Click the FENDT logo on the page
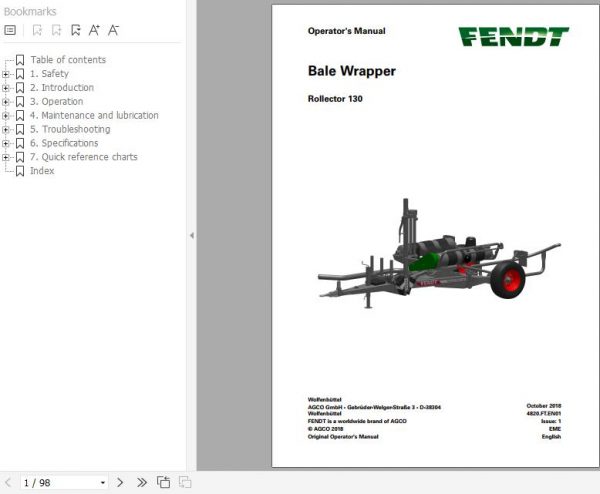 pos(514,36)
